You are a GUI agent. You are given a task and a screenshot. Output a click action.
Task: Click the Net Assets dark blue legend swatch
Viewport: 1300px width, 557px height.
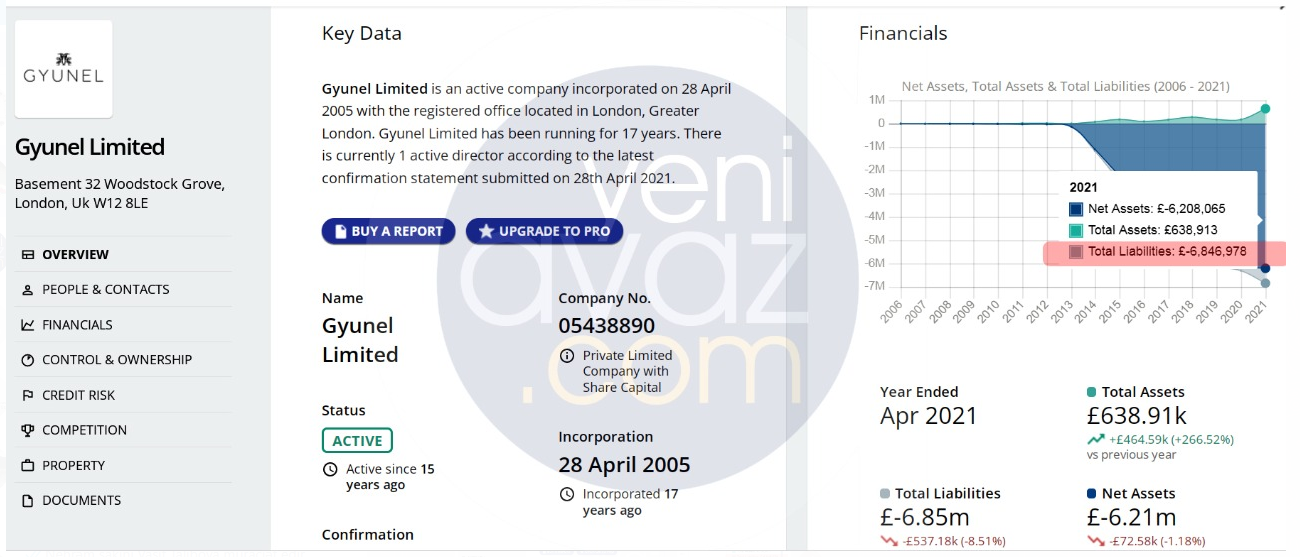(1076, 209)
